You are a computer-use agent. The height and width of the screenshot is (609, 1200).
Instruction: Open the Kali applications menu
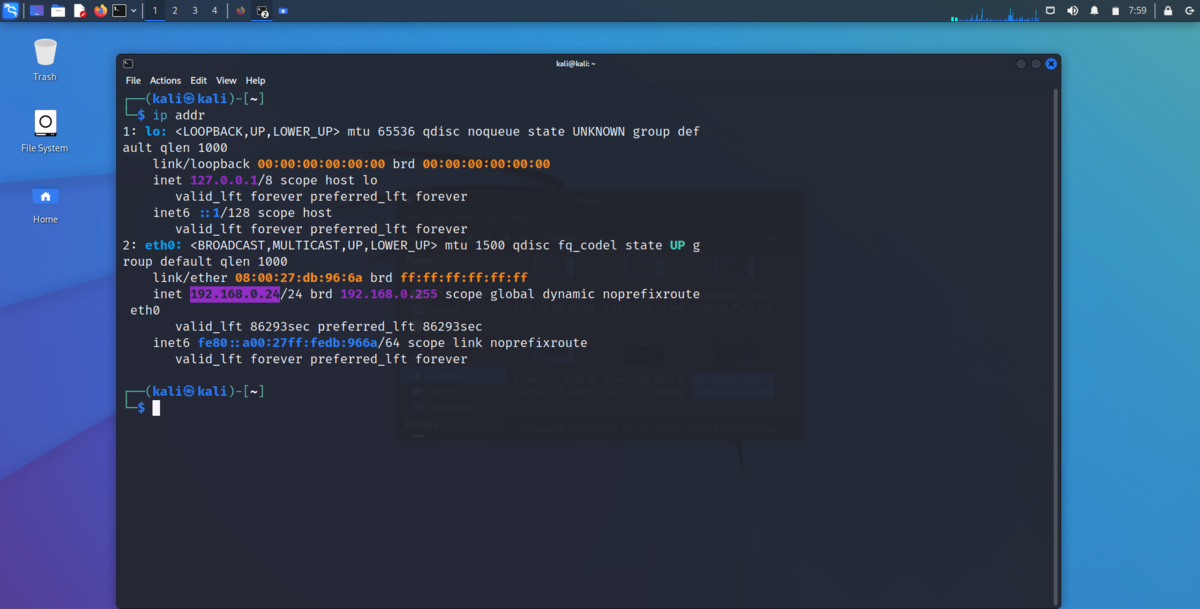coord(11,11)
